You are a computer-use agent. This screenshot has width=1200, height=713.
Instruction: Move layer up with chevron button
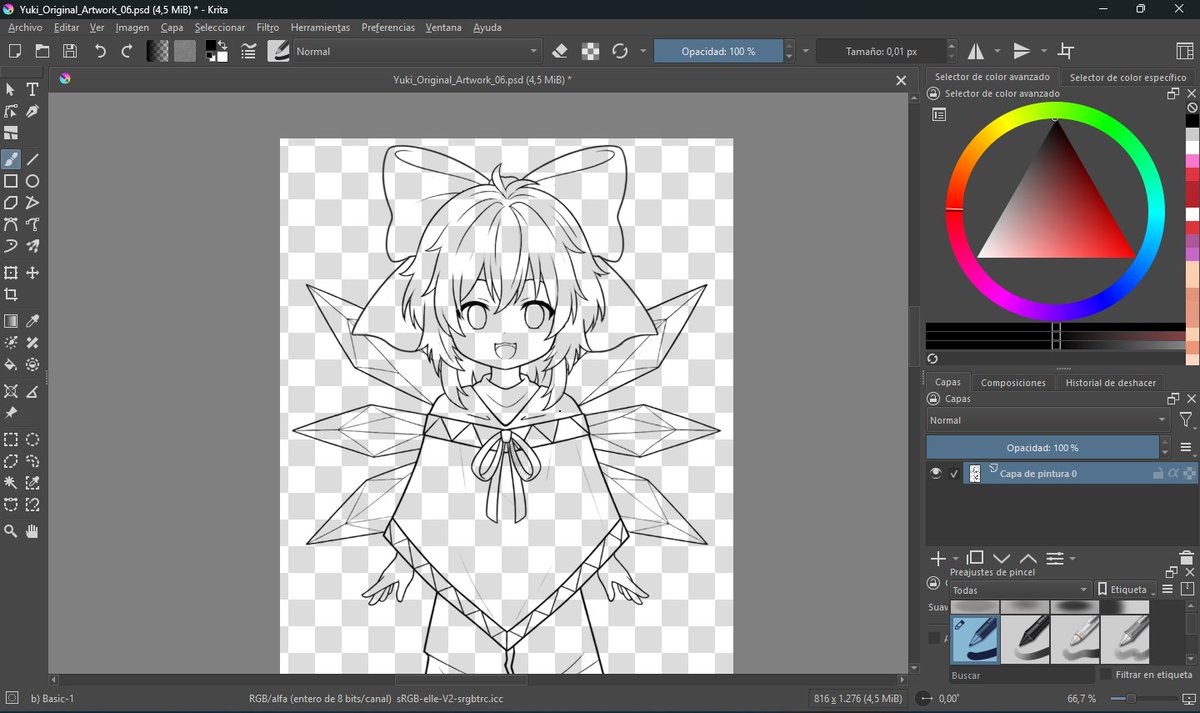[x=1028, y=558]
